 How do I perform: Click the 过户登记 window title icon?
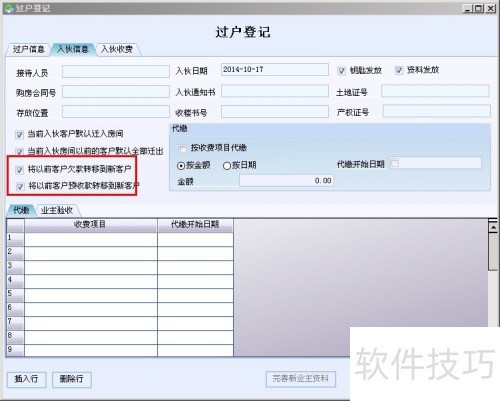(8, 8)
